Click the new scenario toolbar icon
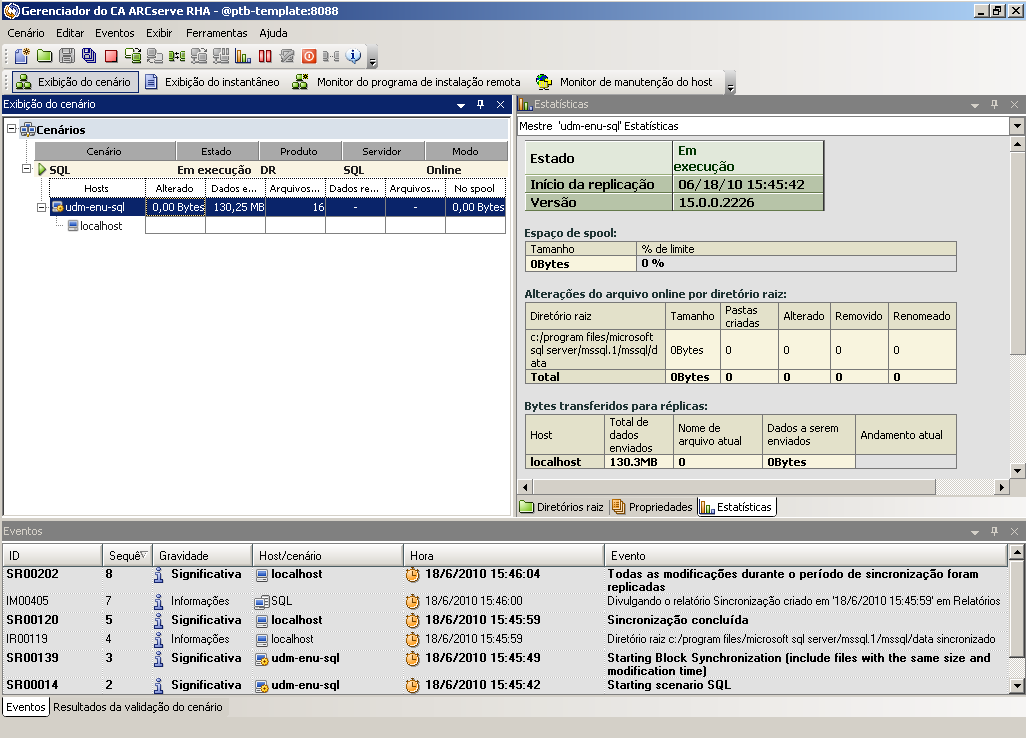Viewport: 1026px width, 738px height. pyautogui.click(x=21, y=56)
